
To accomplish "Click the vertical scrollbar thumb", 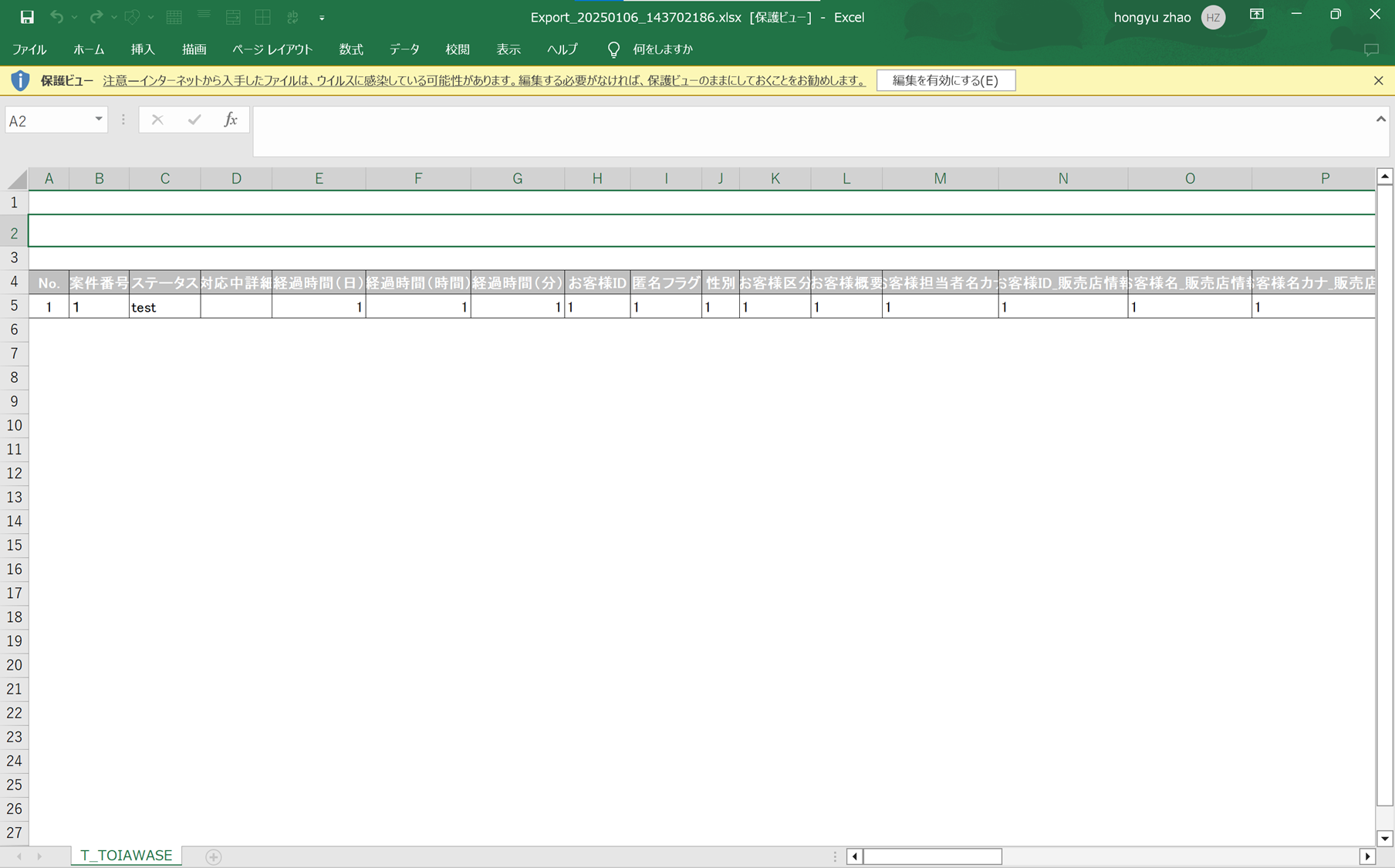I will point(1385,495).
